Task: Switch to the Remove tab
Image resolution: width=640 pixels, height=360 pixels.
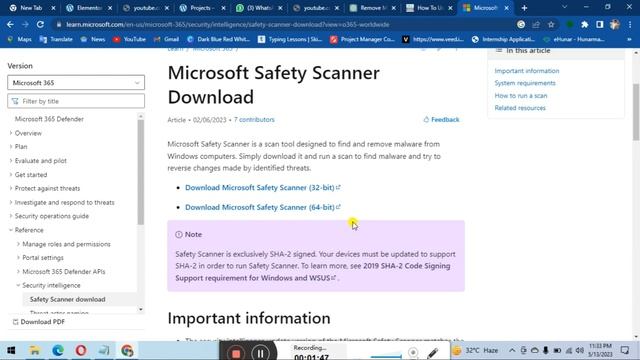Action: (x=372, y=8)
